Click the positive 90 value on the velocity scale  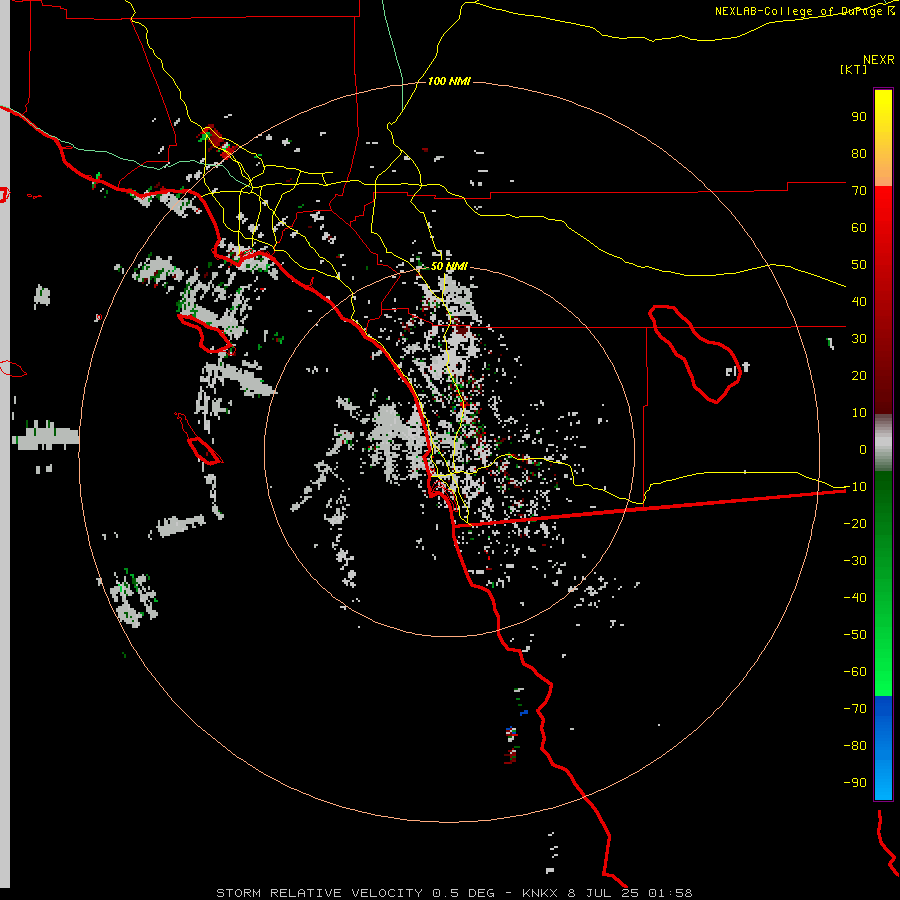(859, 117)
